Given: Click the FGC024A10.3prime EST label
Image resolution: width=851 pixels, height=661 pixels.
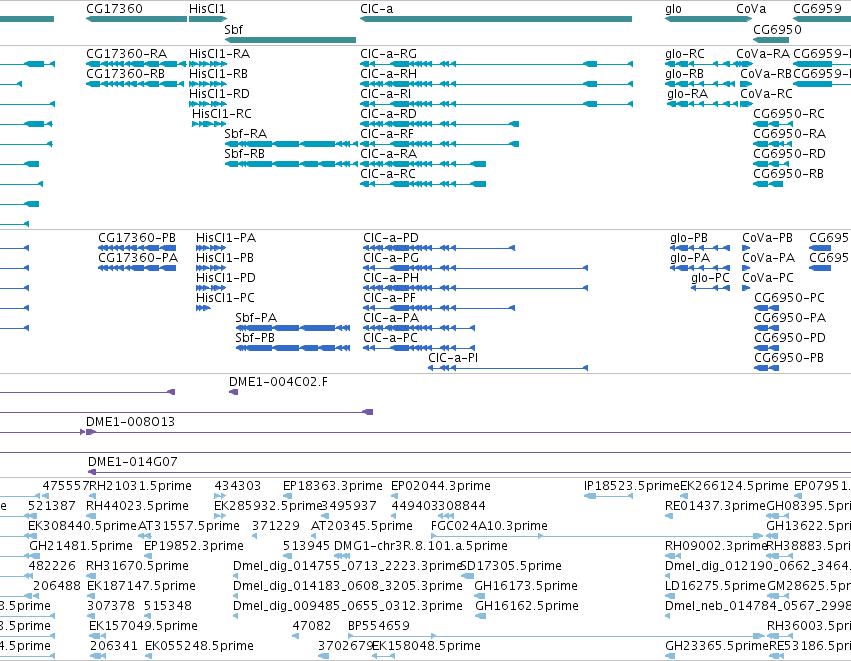Looking at the screenshot, I should coord(489,526).
